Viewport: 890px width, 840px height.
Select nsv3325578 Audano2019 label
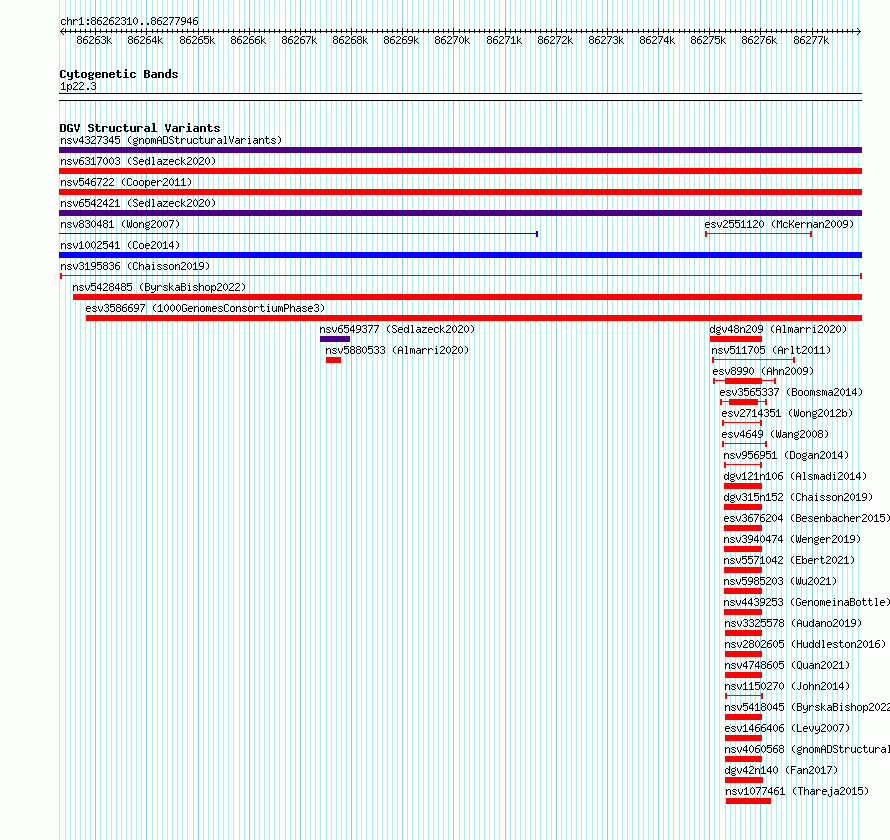tap(793, 623)
